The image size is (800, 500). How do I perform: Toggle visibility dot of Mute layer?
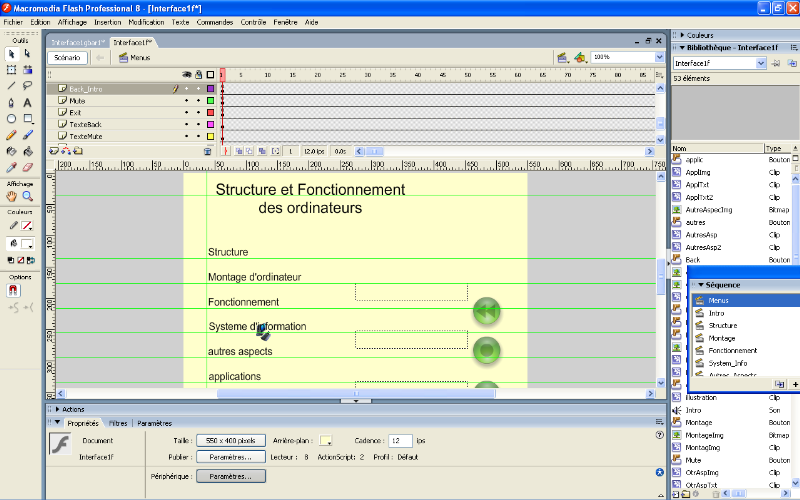186,101
